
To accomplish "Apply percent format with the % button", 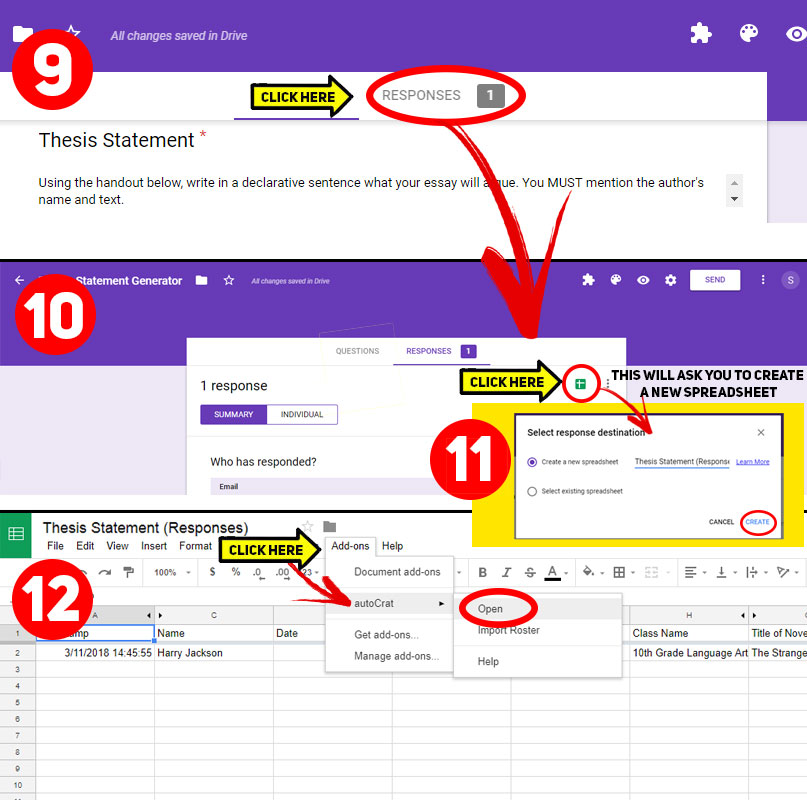I will click(x=236, y=571).
